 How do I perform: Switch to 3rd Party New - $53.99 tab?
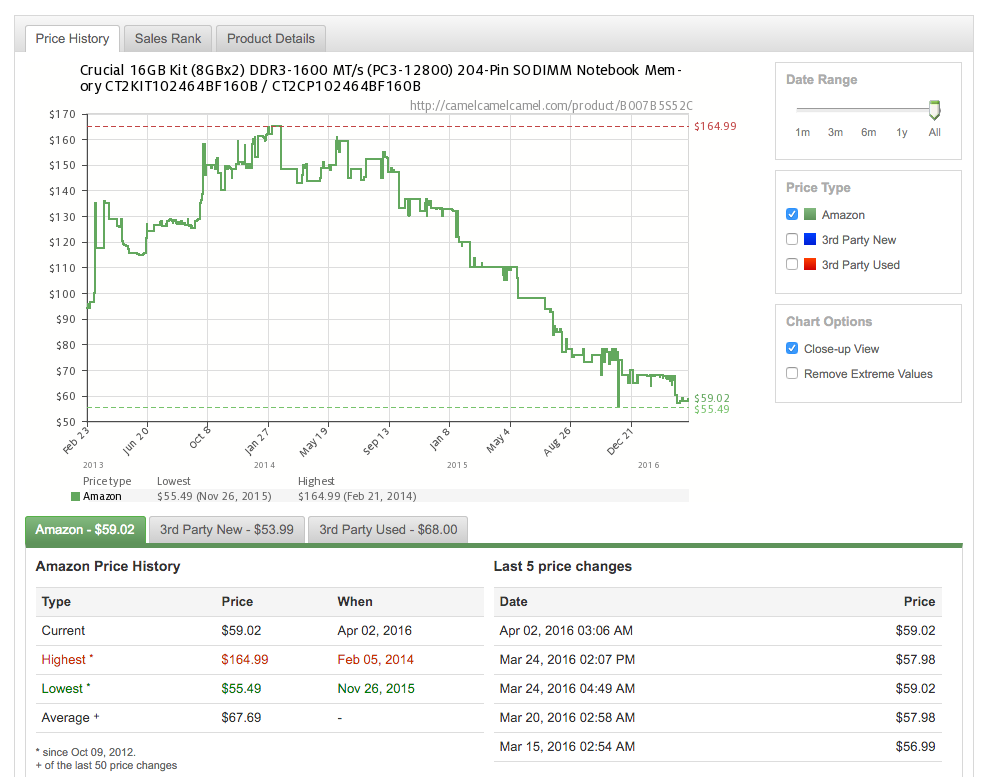227,530
